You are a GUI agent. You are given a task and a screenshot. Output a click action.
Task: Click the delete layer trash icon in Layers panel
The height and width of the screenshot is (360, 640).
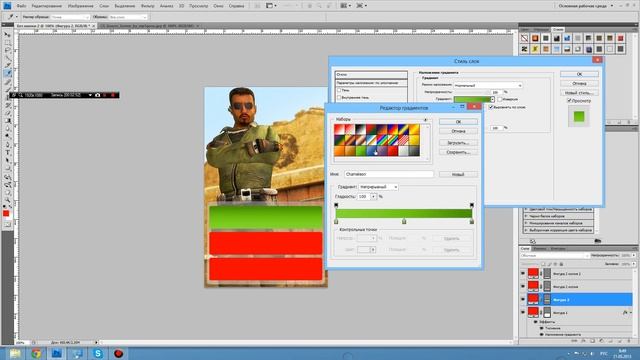coord(628,340)
